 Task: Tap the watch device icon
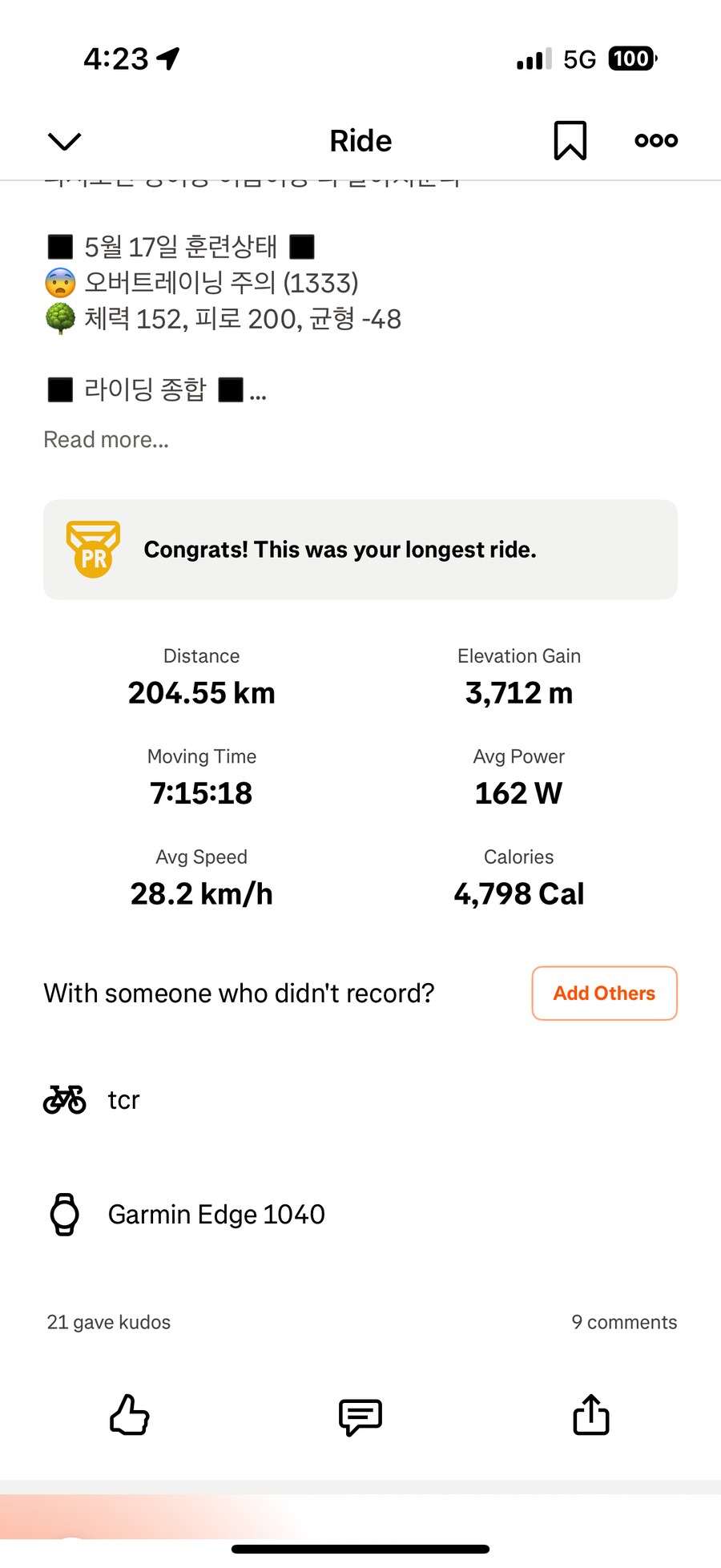[65, 1214]
